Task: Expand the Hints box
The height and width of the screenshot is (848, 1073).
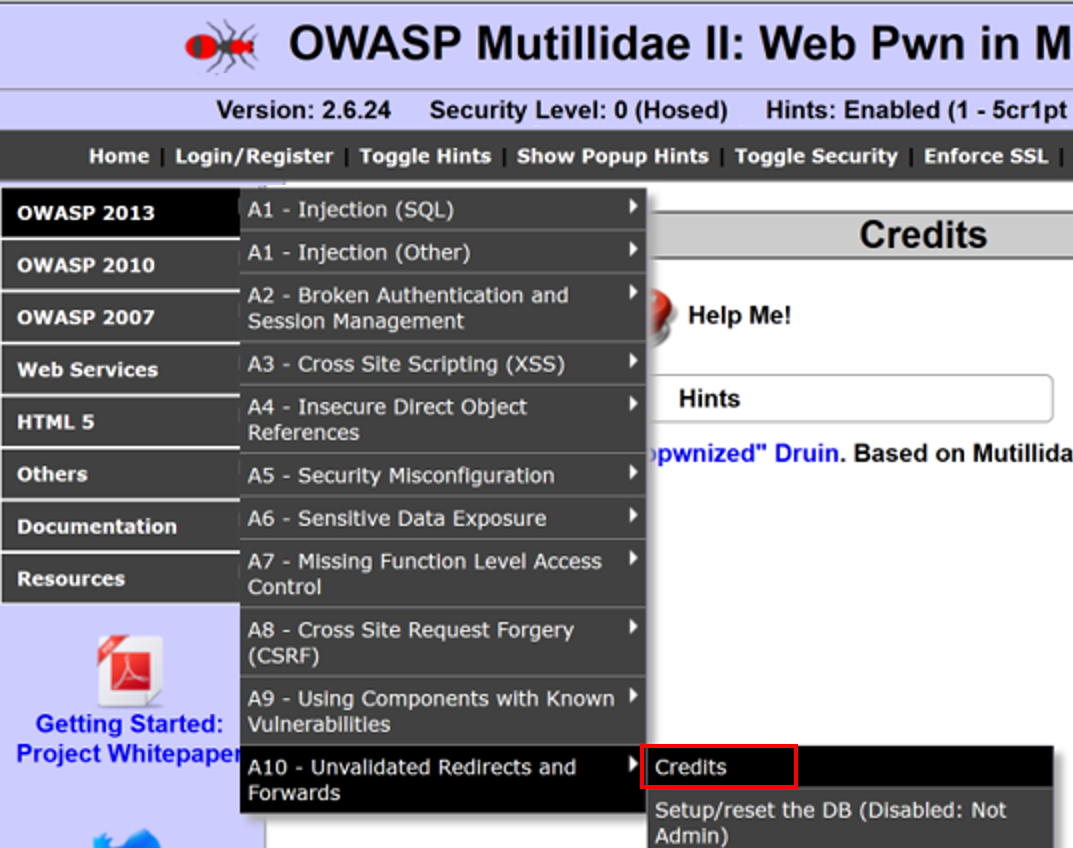Action: pos(850,399)
